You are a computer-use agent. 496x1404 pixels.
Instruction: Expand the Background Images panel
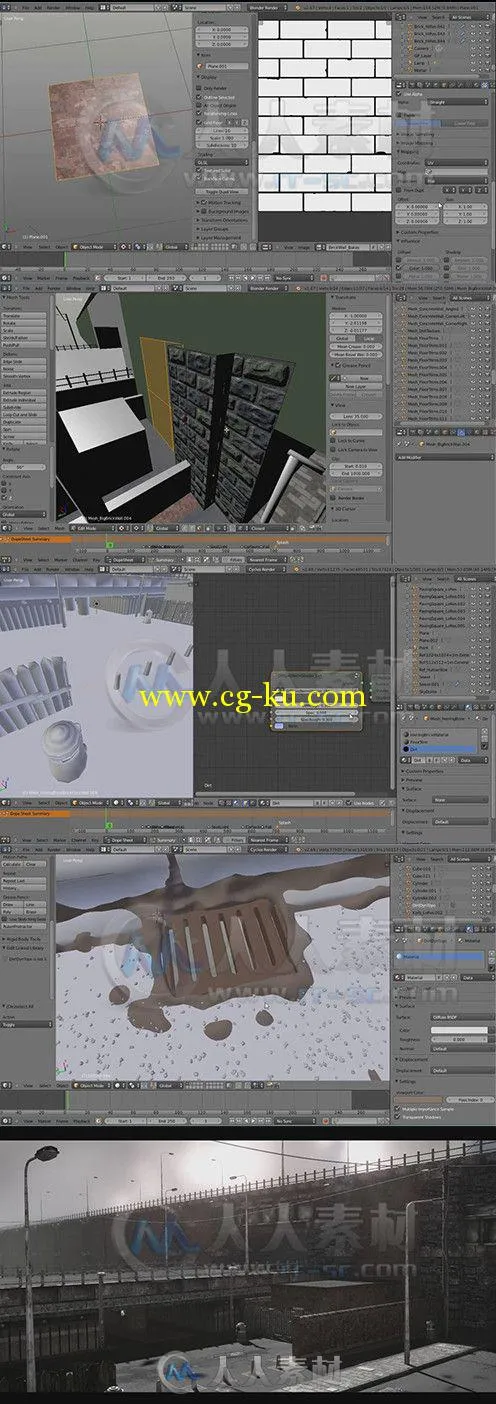point(222,211)
